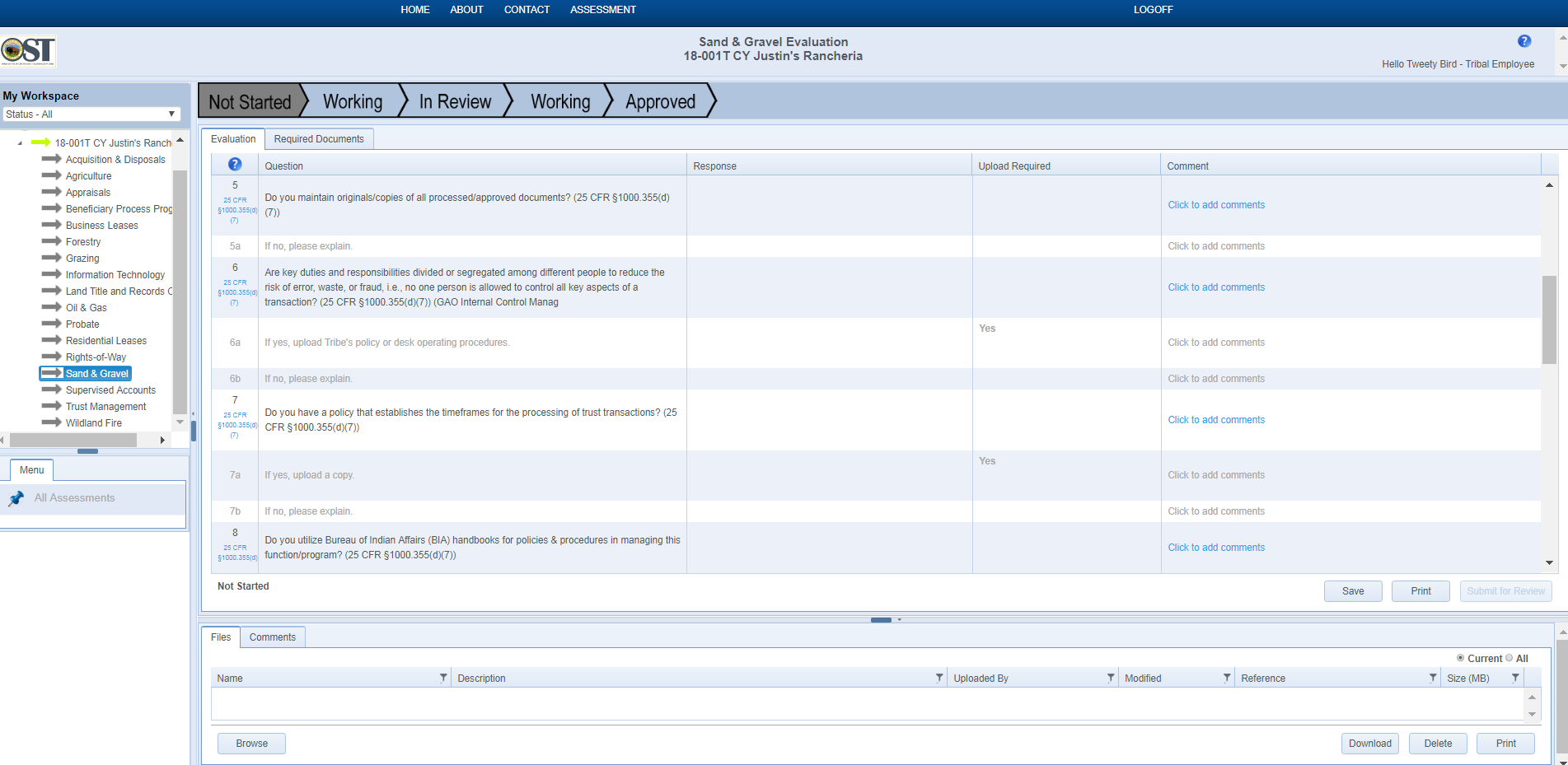1568x765 pixels.
Task: Click the Submit for Review button
Action: point(1505,591)
